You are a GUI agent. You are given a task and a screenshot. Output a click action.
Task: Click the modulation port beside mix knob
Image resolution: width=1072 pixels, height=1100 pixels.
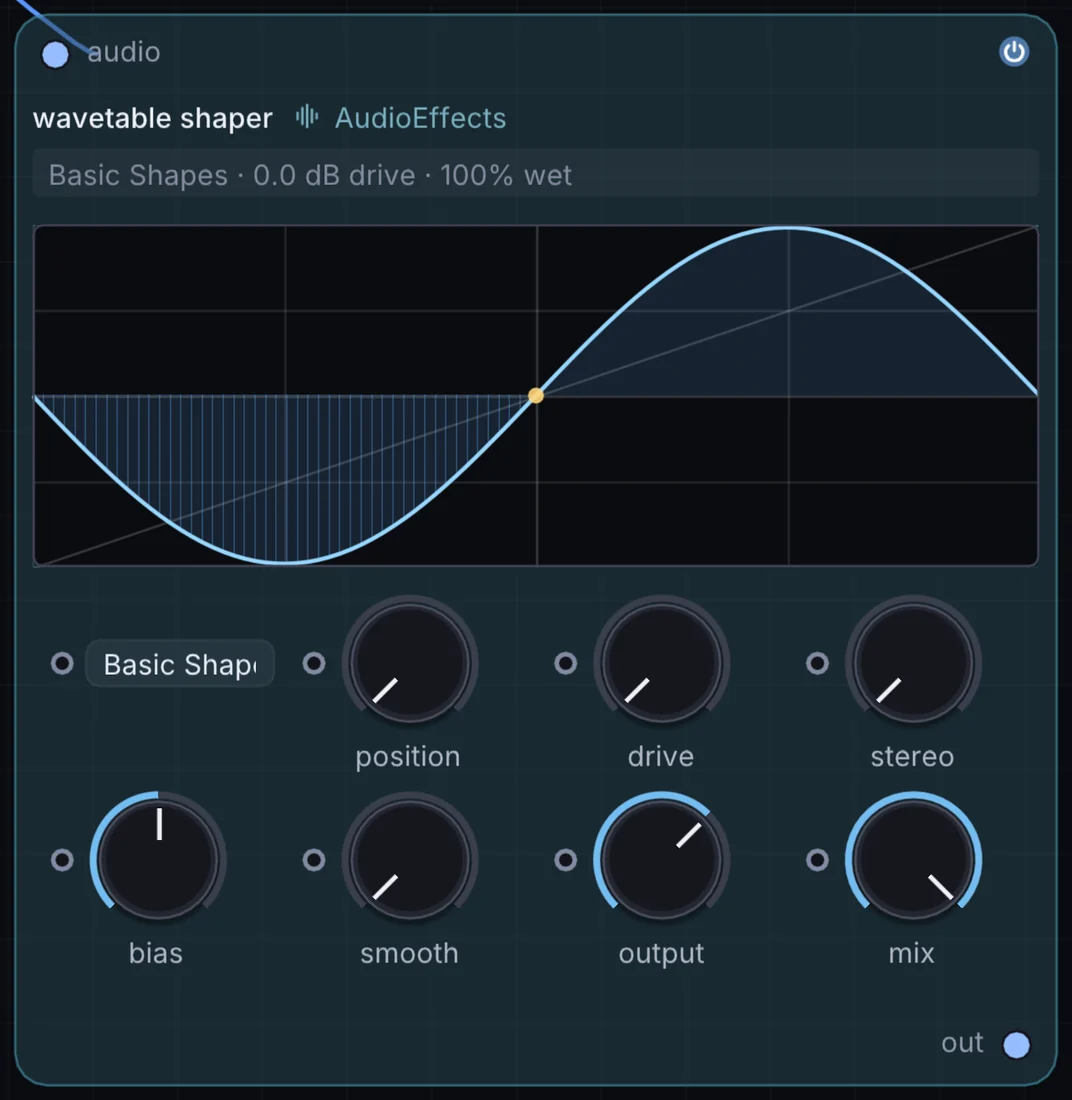[x=817, y=860]
